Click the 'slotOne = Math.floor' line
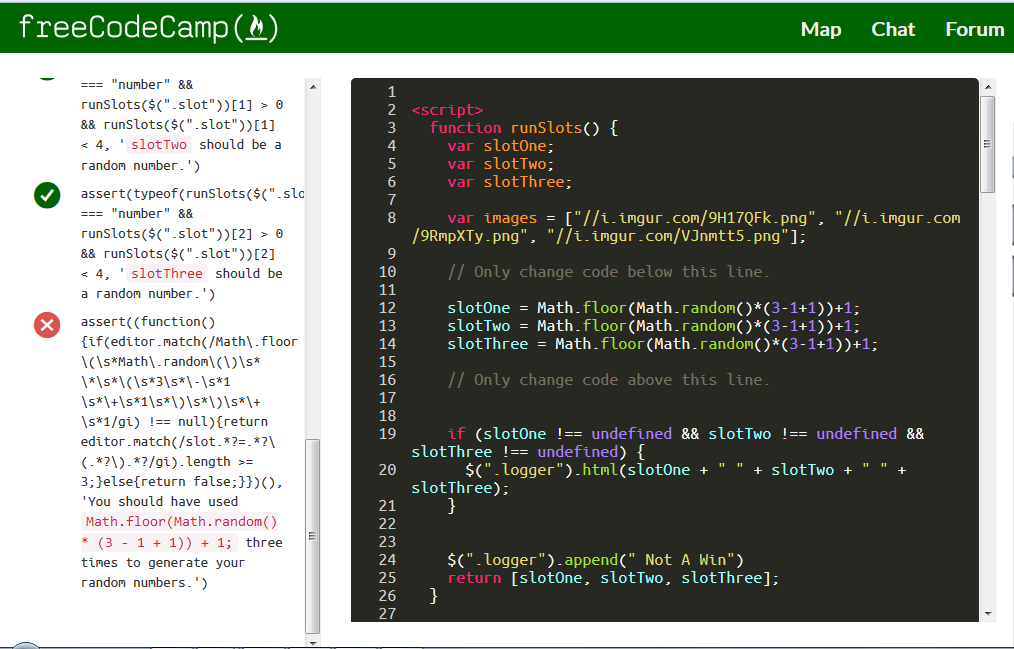 654,308
